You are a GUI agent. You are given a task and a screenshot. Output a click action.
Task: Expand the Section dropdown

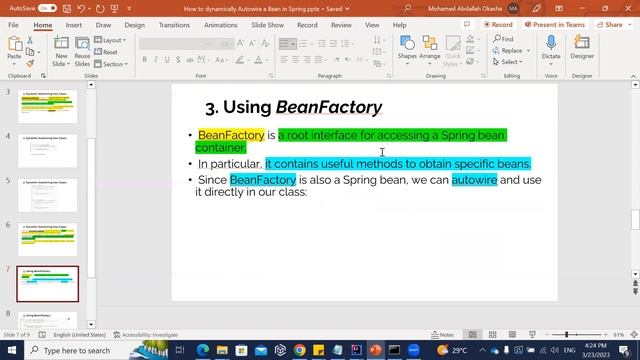pos(111,64)
